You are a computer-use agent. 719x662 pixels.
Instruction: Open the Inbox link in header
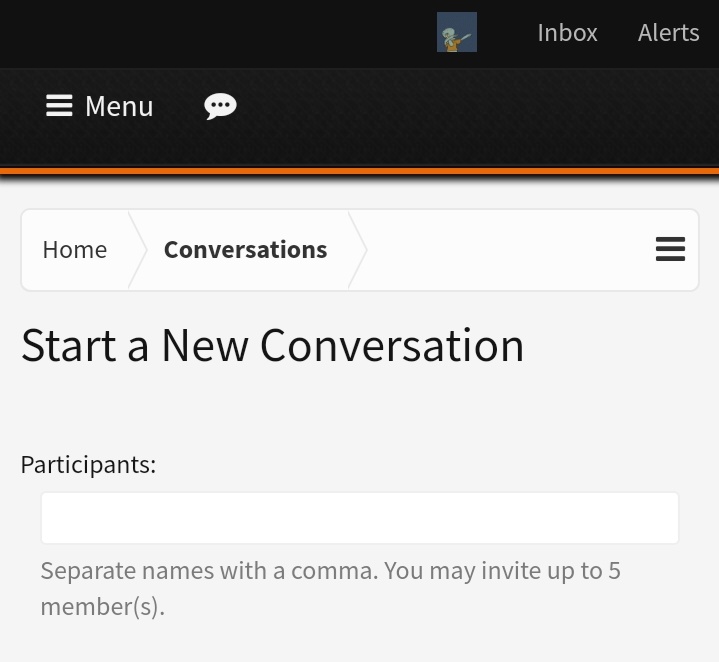click(x=567, y=33)
